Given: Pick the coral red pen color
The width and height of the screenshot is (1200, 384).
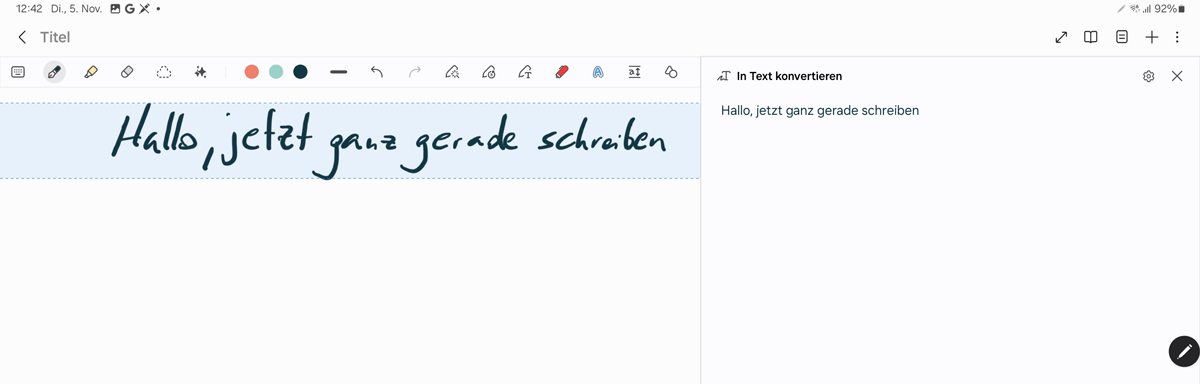Looking at the screenshot, I should click(252, 72).
